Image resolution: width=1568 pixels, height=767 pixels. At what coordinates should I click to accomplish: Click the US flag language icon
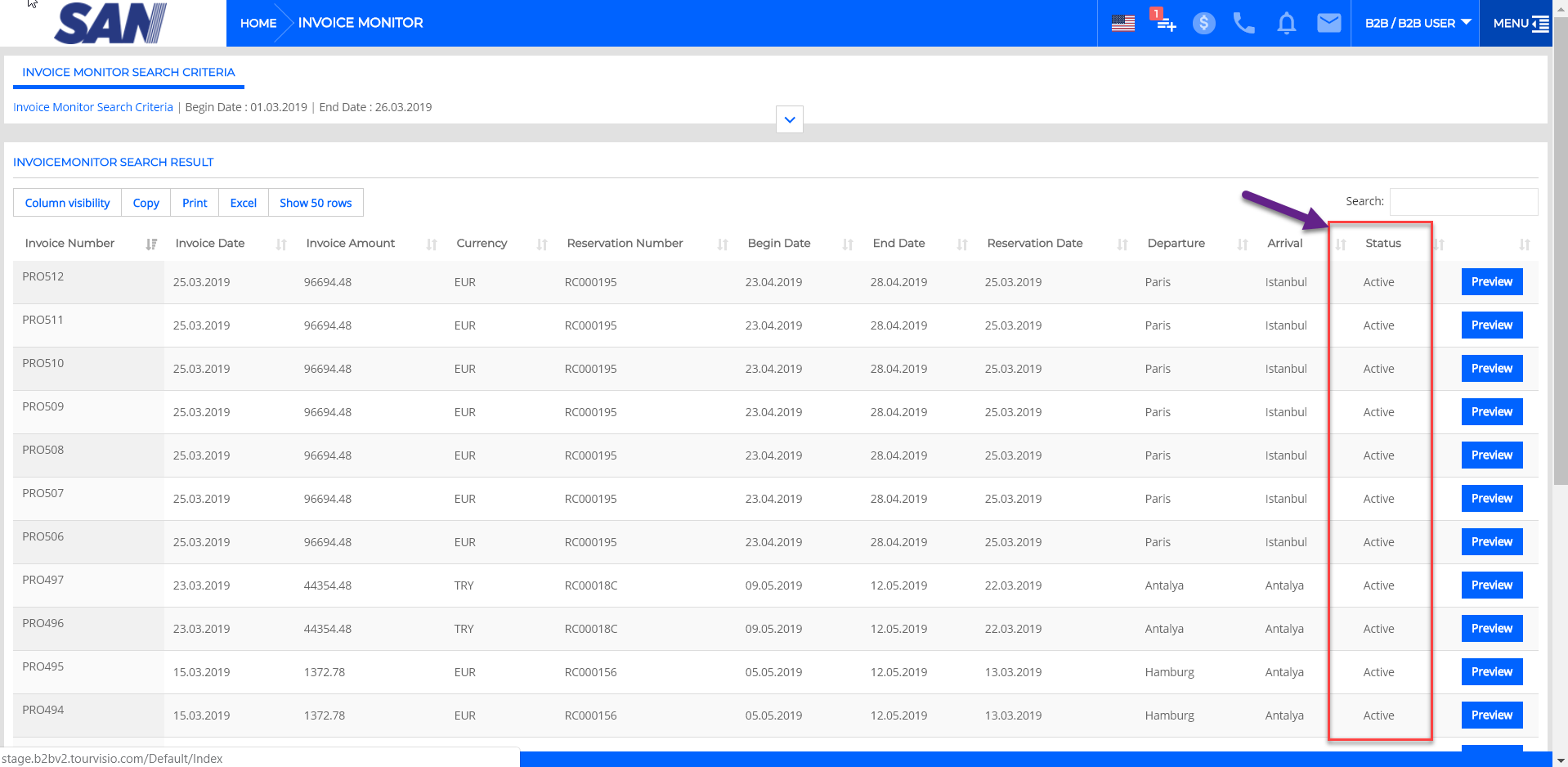coord(1122,24)
